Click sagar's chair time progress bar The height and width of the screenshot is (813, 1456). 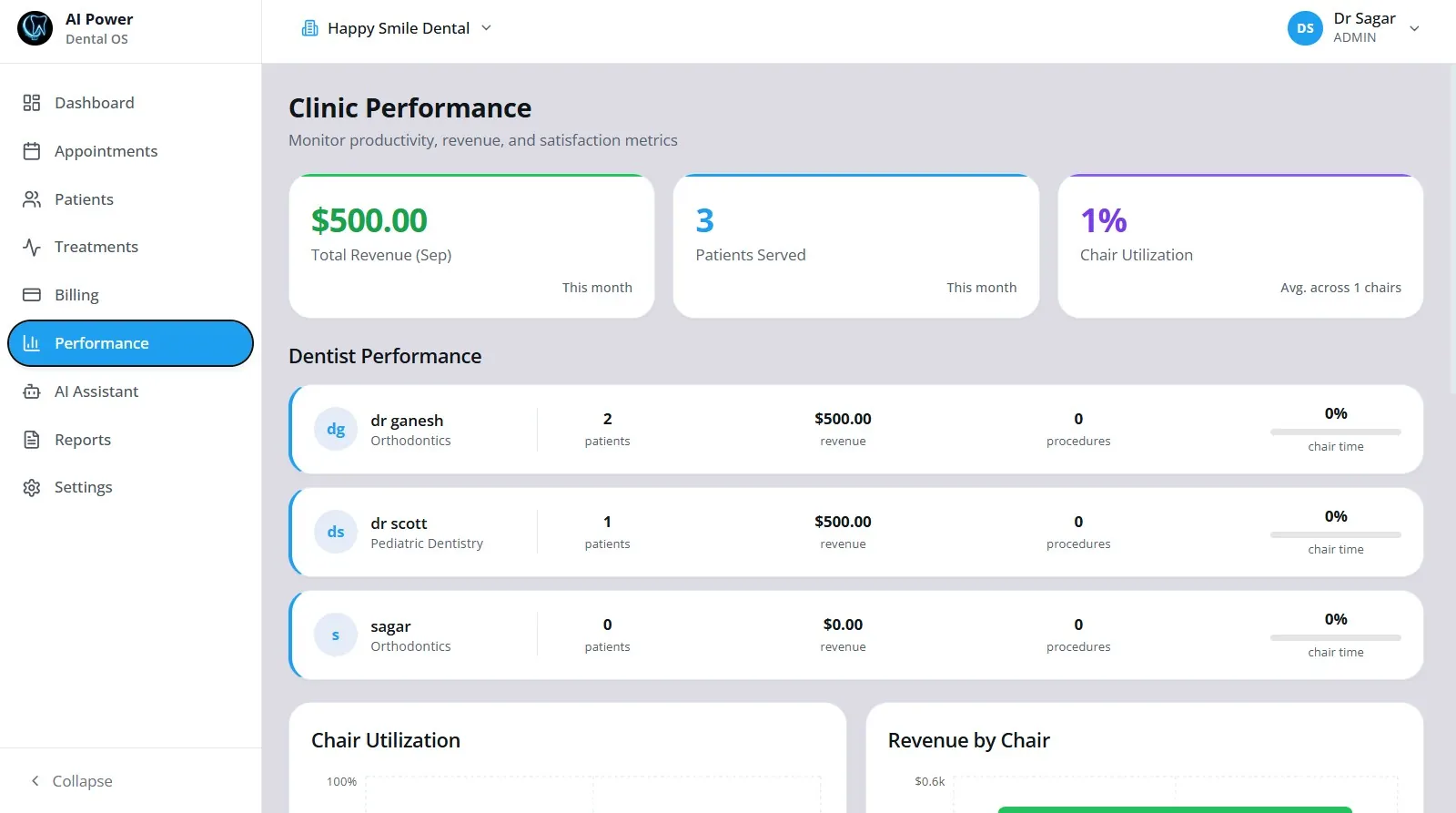(1335, 637)
